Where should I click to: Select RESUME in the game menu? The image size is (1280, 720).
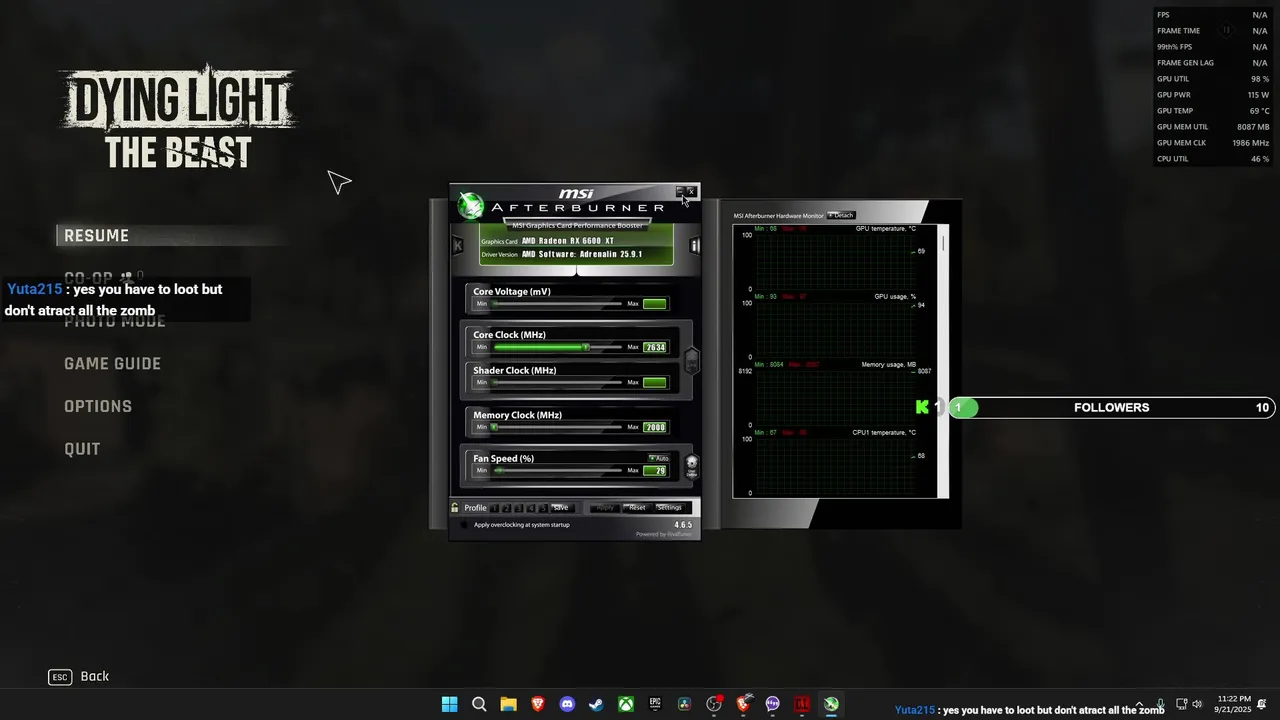(x=97, y=236)
